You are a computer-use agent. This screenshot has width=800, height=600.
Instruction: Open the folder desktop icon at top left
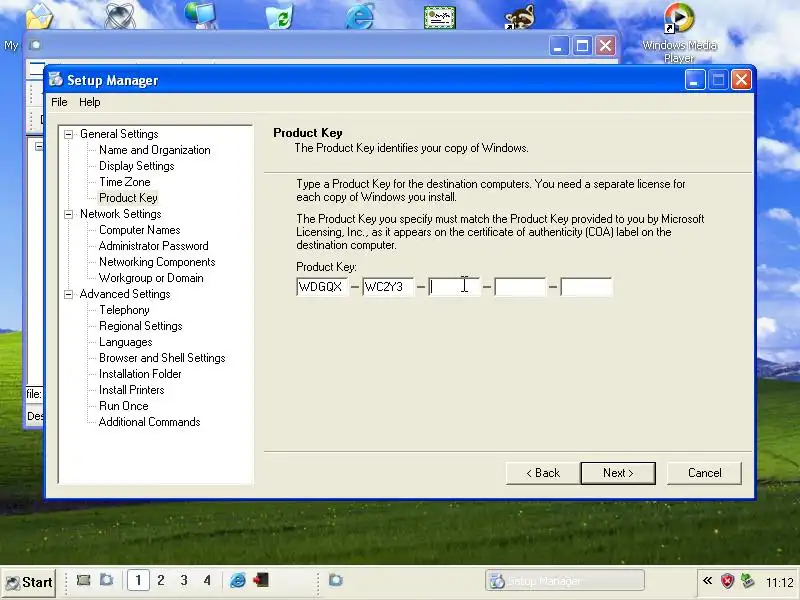(39, 15)
